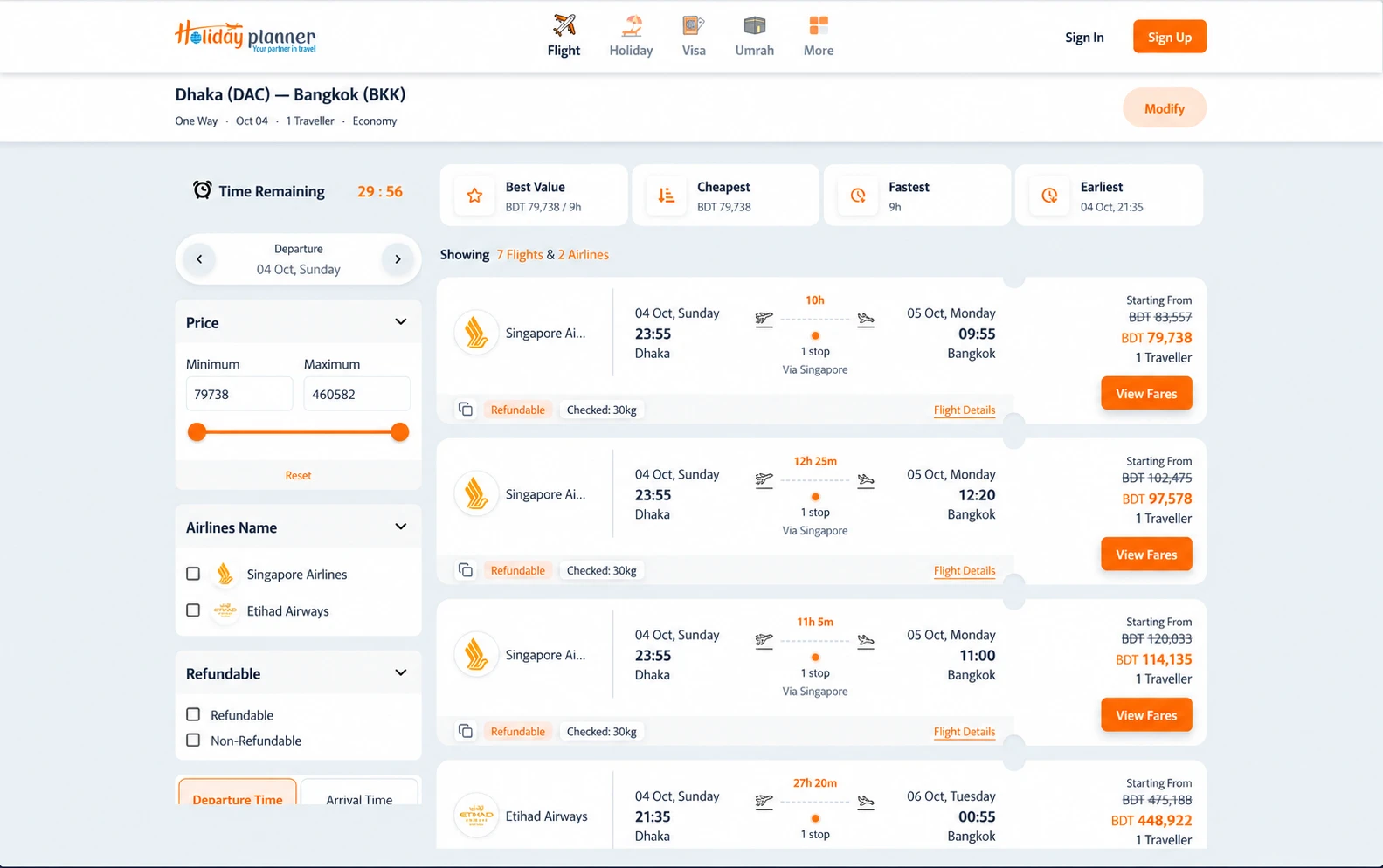Click the maximum price slider handle
Viewport: 1383px width, 868px height.
(x=399, y=431)
